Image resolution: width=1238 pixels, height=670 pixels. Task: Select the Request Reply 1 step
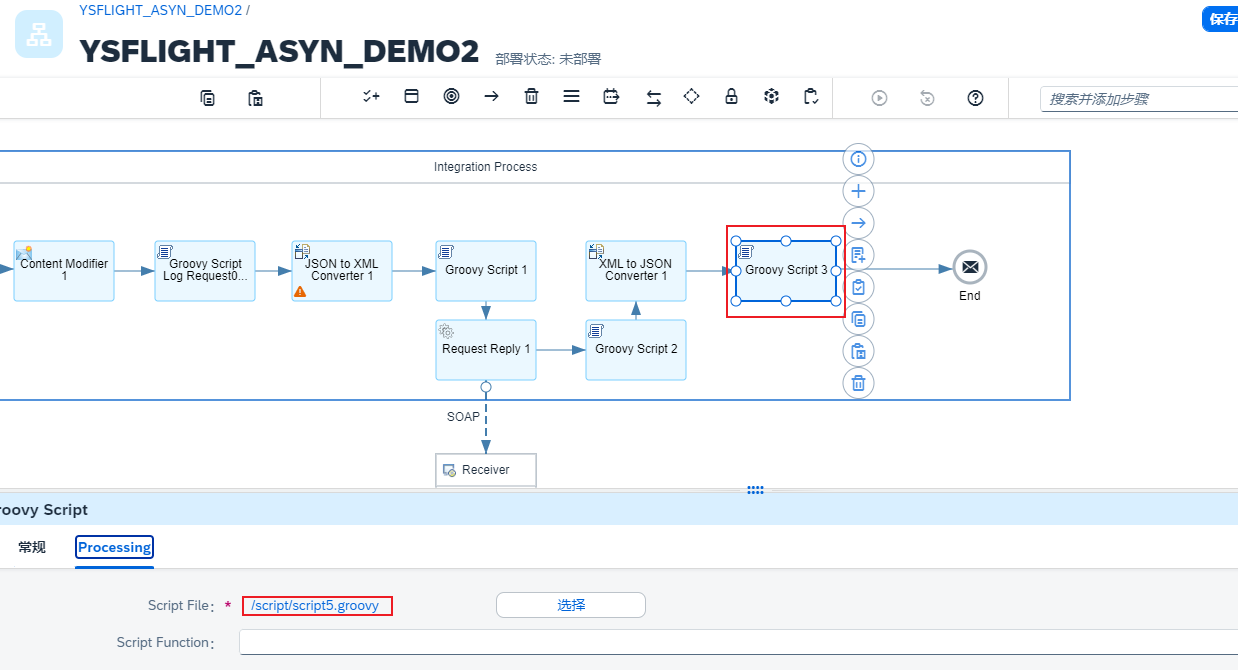point(486,350)
